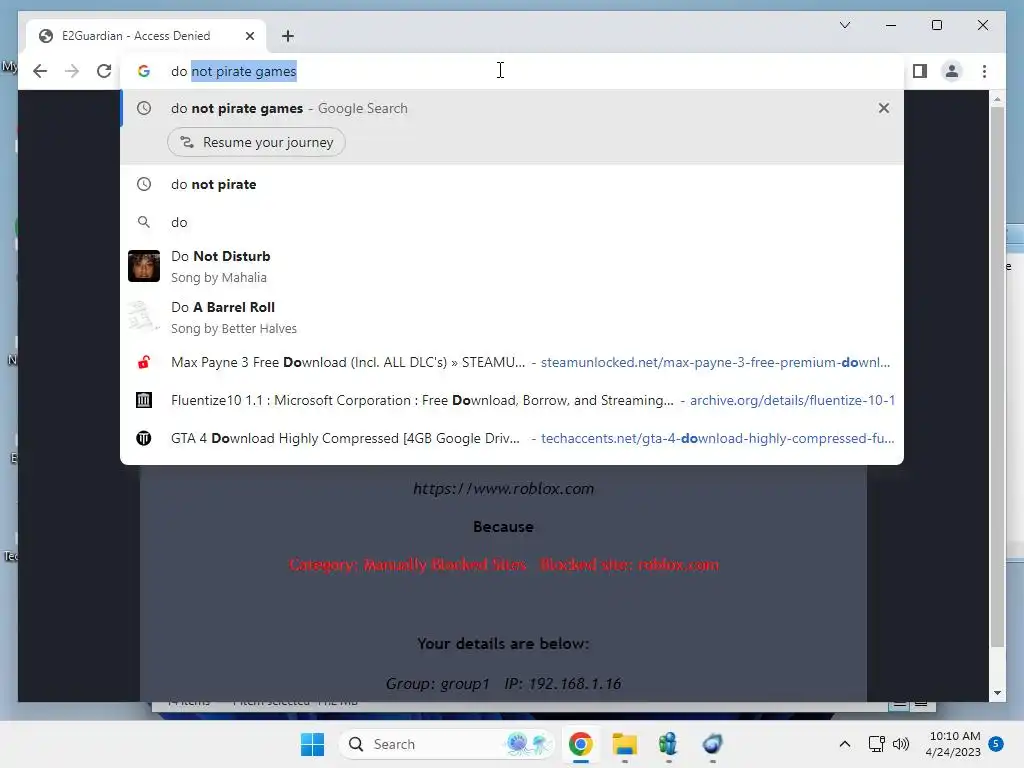
Task: Go back to the previous page
Action: (40, 71)
